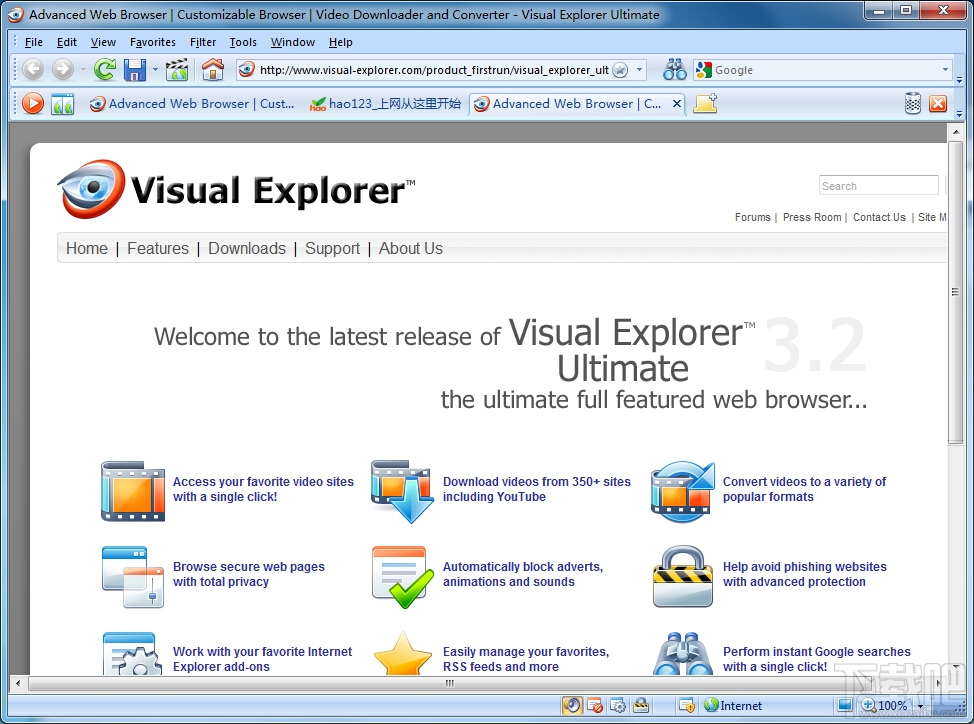Go back with the Back arrow
This screenshot has width=974, height=724.
[x=33, y=70]
